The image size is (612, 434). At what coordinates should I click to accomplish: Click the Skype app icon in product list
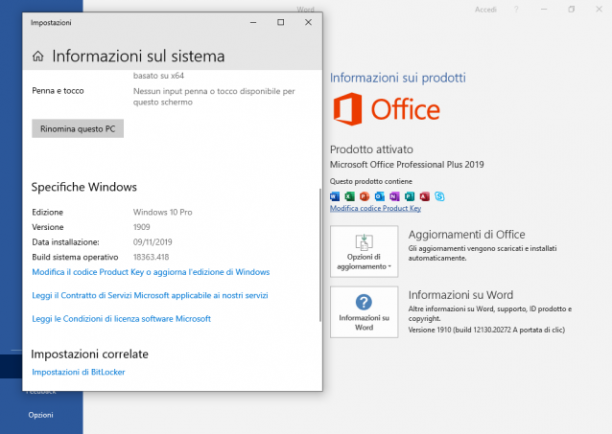point(439,196)
